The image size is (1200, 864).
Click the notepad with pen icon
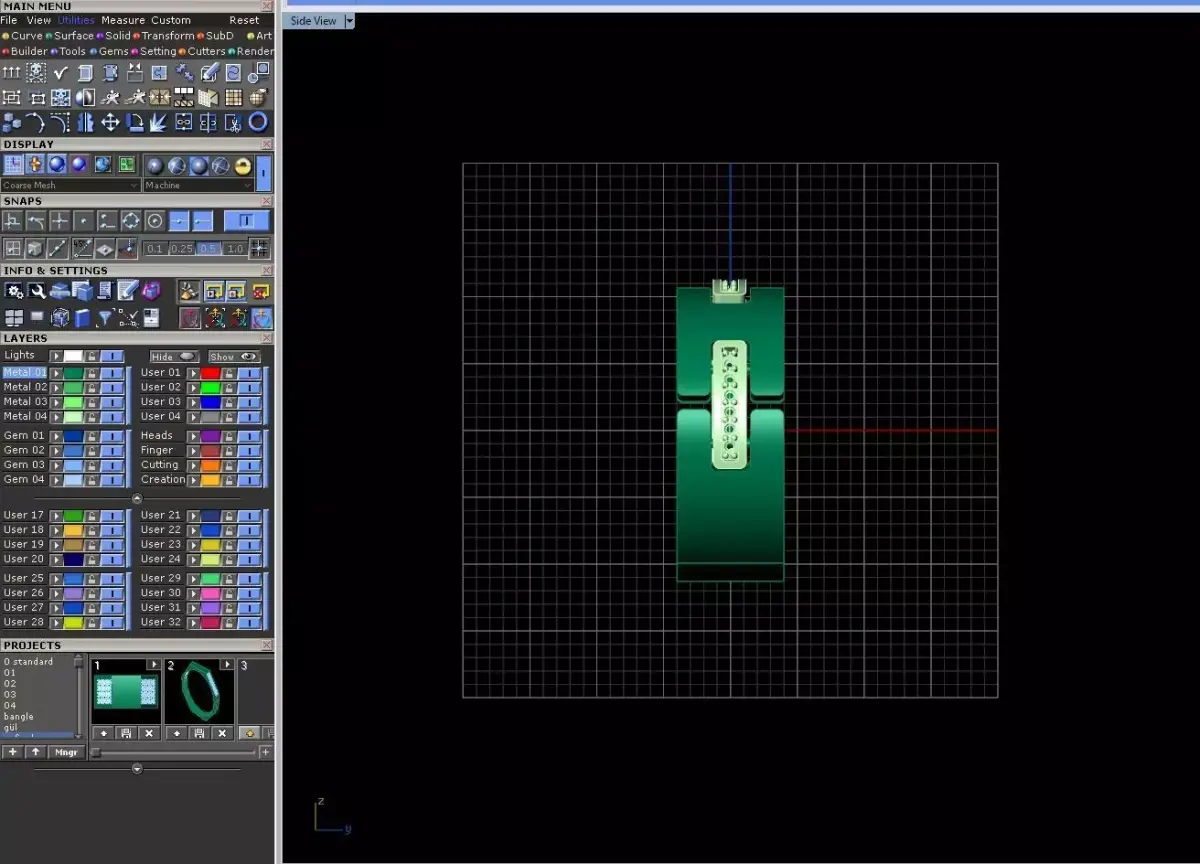[x=127, y=290]
